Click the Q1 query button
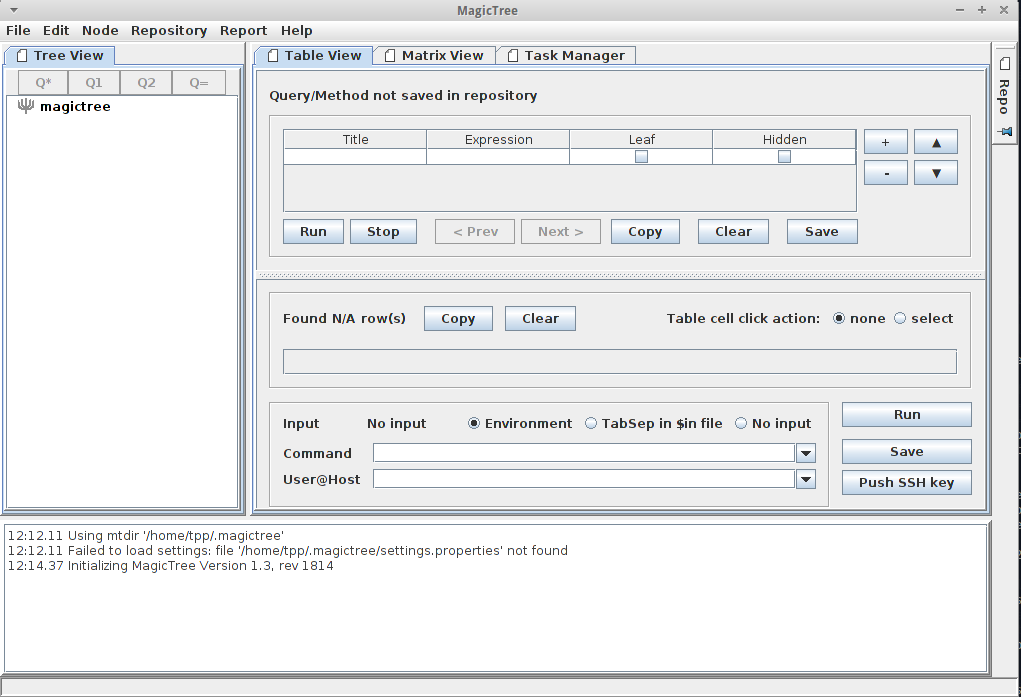The image size is (1021, 697). click(x=94, y=83)
